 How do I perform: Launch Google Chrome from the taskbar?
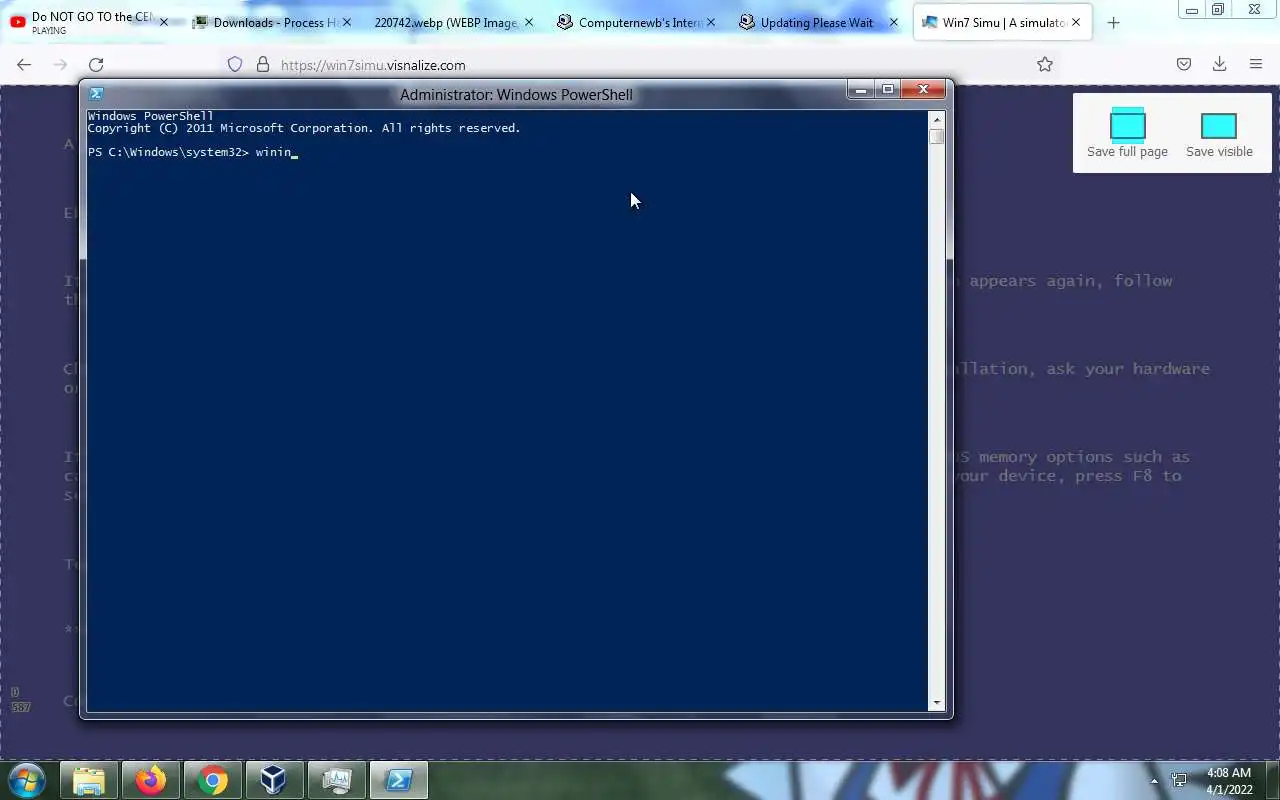pos(212,780)
